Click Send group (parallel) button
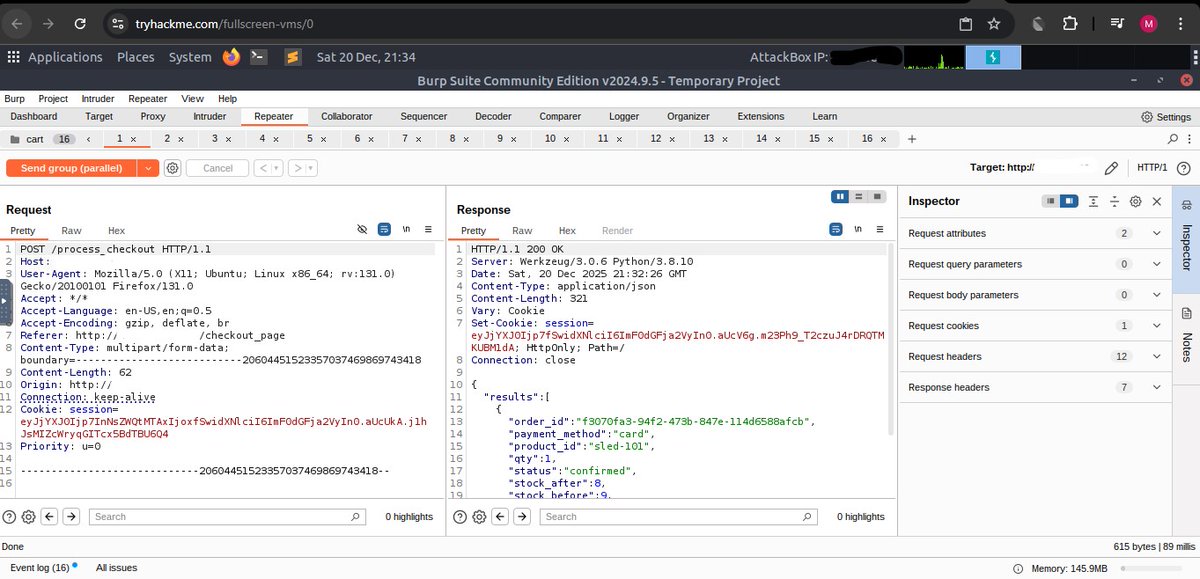1200x579 pixels. pos(72,168)
